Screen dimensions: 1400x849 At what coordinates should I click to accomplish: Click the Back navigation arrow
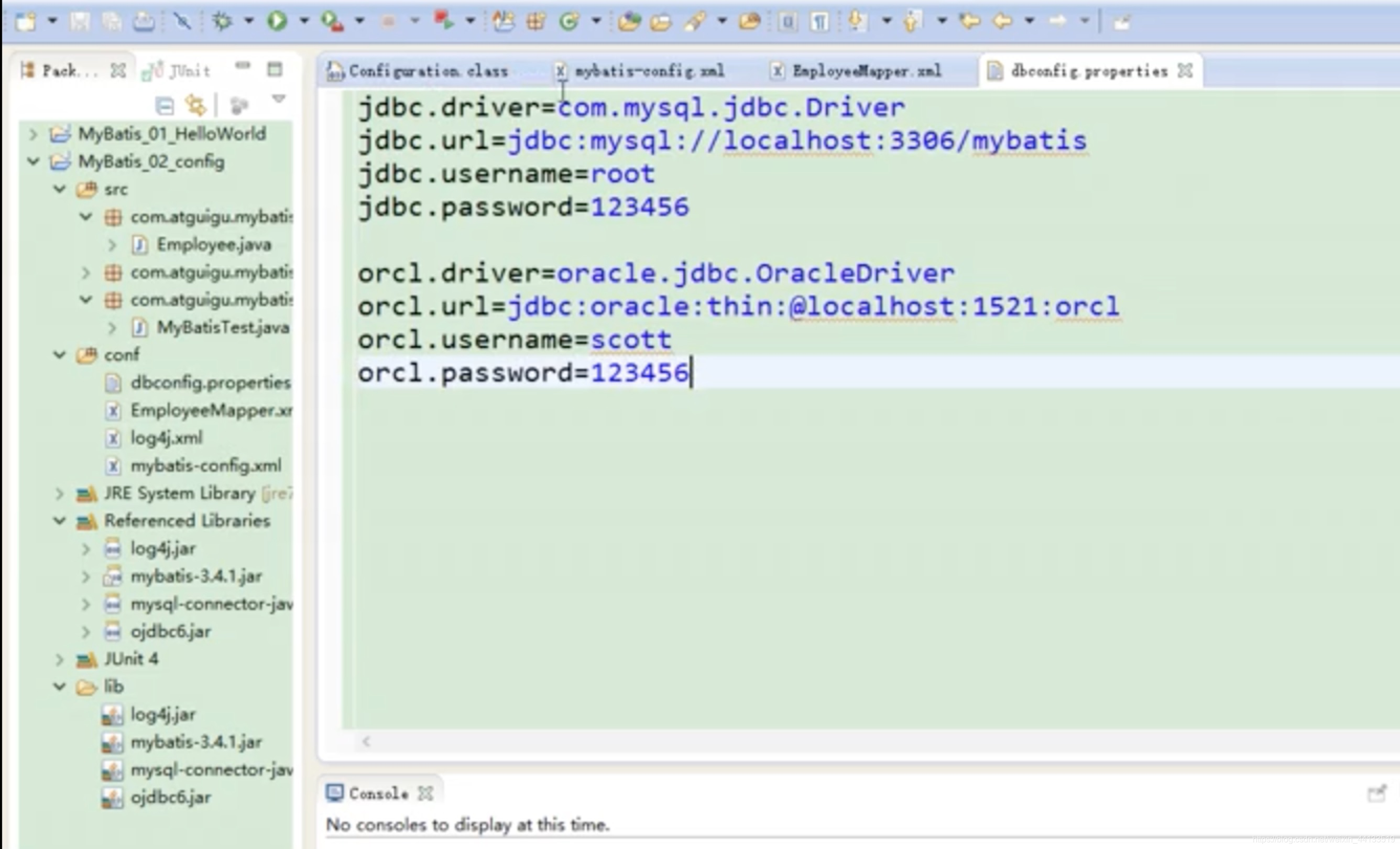[1002, 21]
